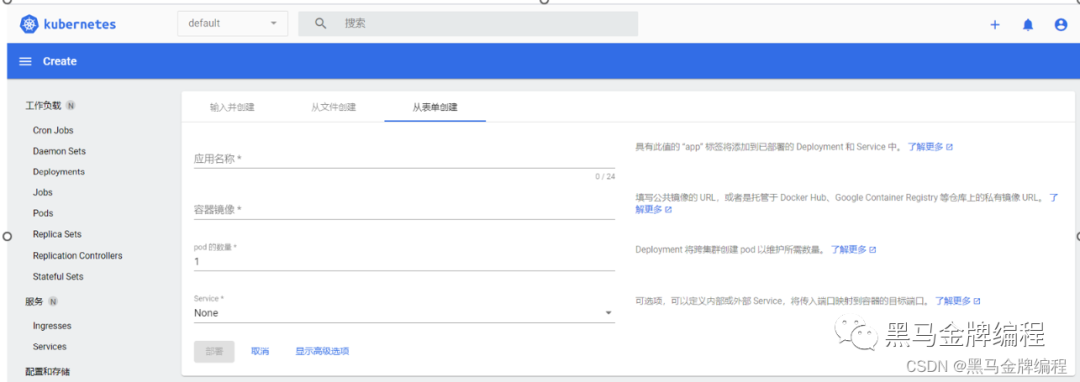Switch to the 输入并创建 tab
1080x382 pixels.
(232, 107)
